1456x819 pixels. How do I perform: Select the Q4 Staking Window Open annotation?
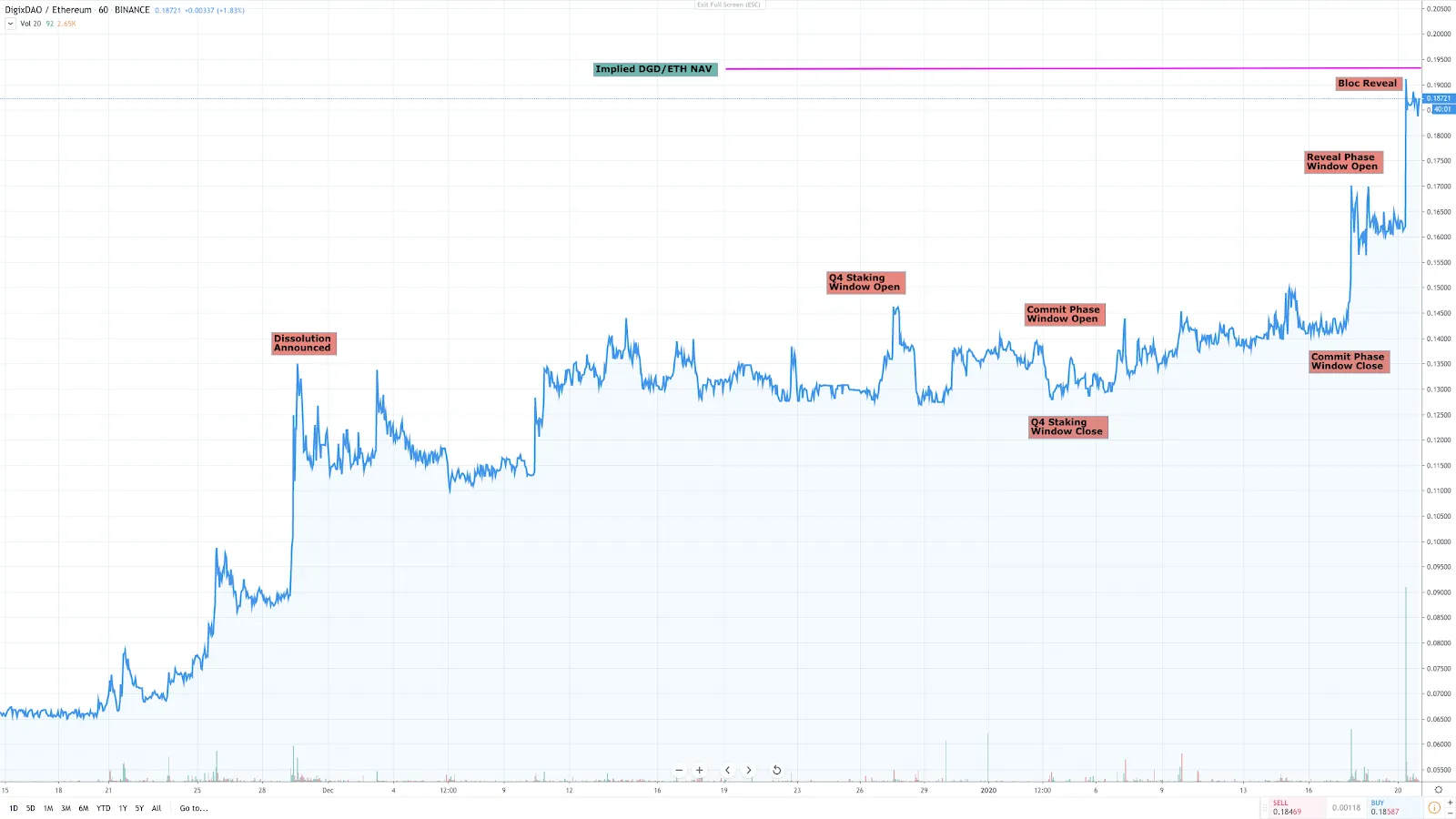(865, 282)
